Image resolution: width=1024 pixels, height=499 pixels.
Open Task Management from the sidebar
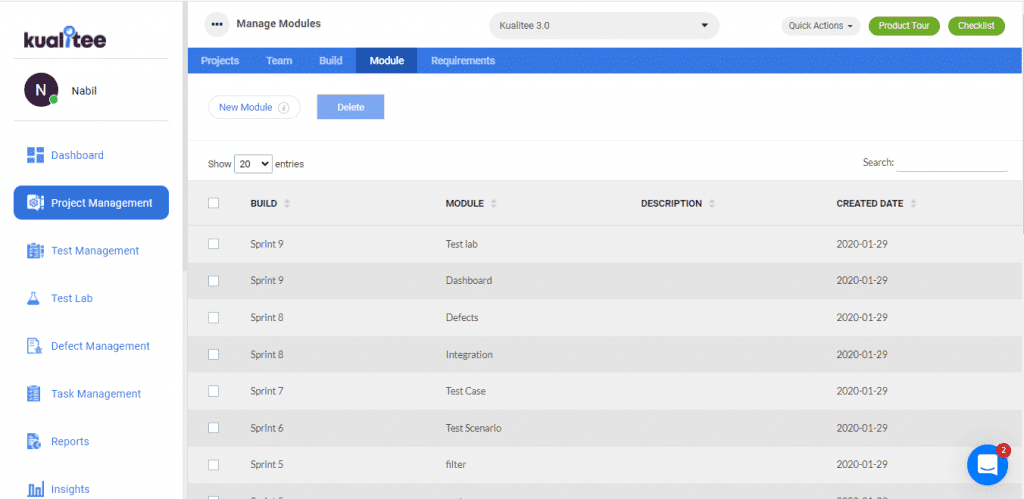[96, 394]
